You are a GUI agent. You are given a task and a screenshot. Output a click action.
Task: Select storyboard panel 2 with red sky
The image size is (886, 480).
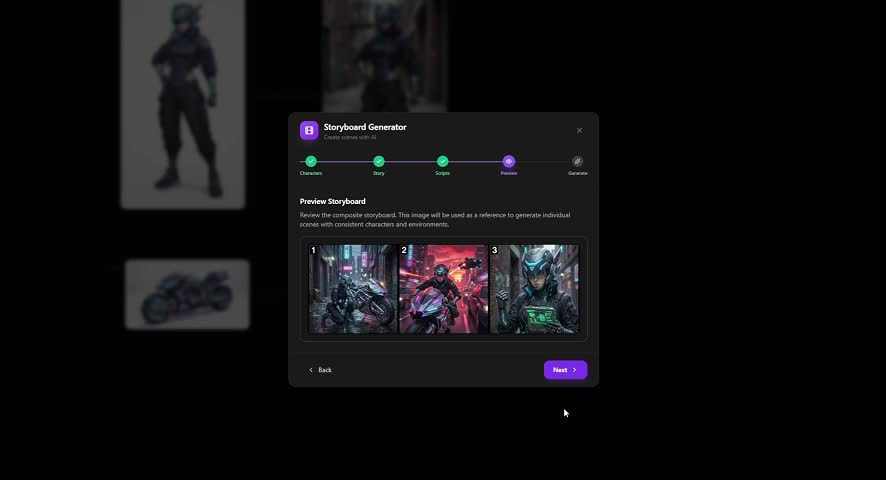pyautogui.click(x=443, y=289)
